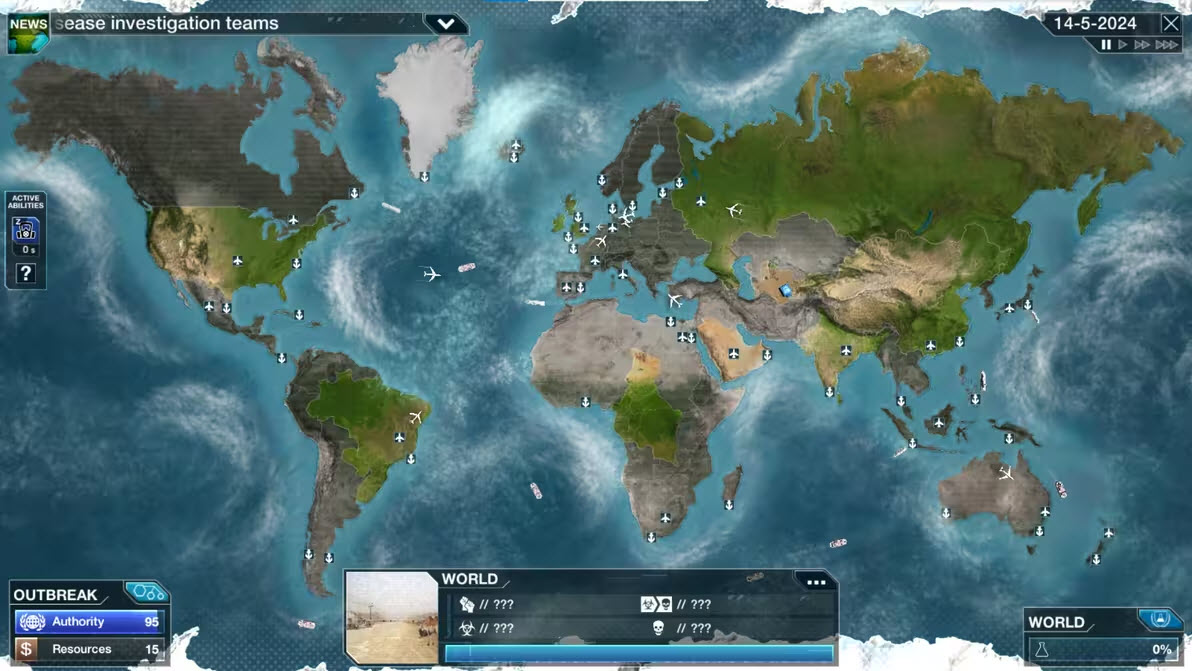Screen dimensions: 1192x671
Task: Select the New Zealand airport icon
Action: point(1108,533)
